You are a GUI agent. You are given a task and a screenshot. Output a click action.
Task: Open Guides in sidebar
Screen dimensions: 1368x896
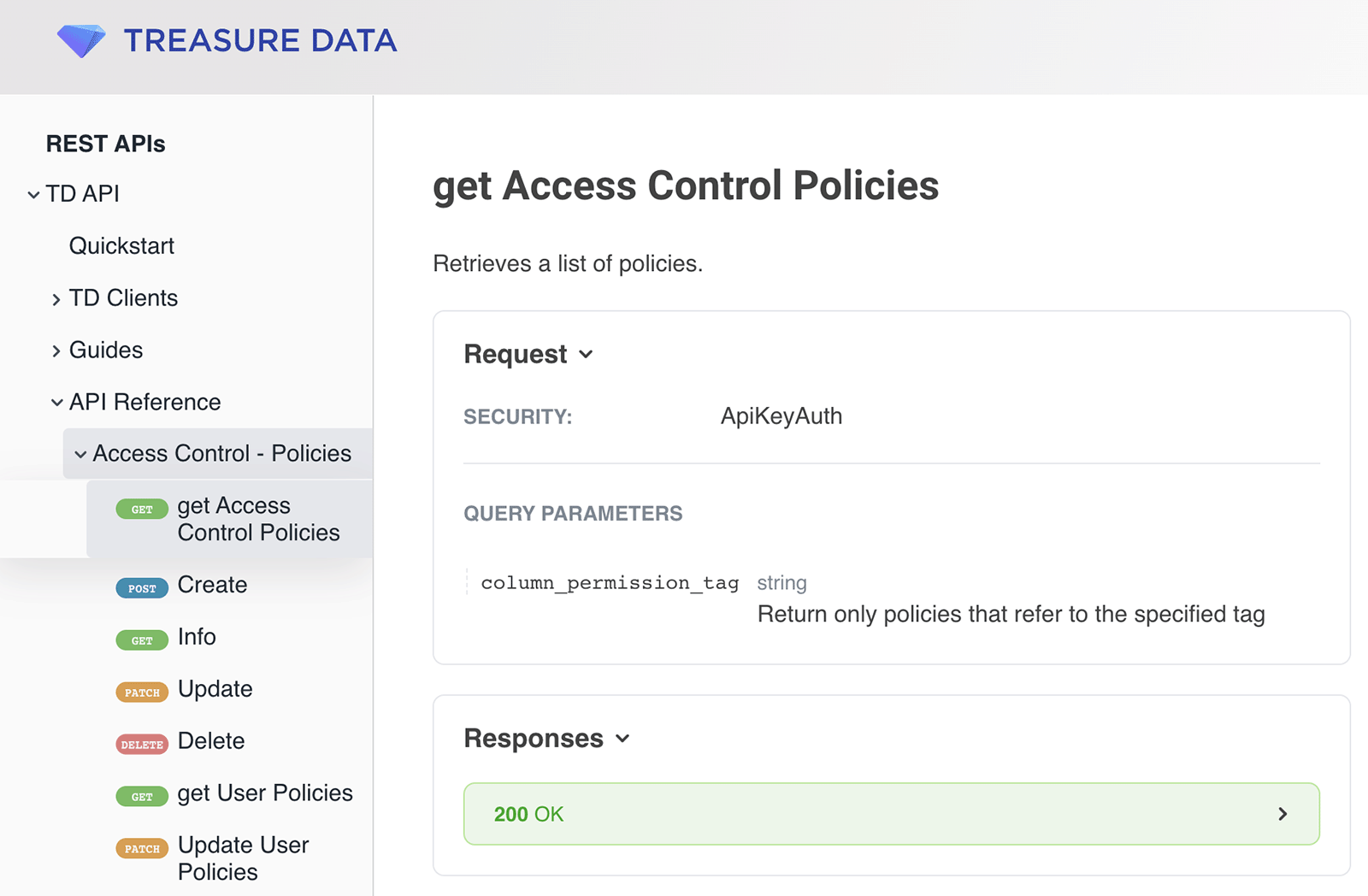(106, 351)
